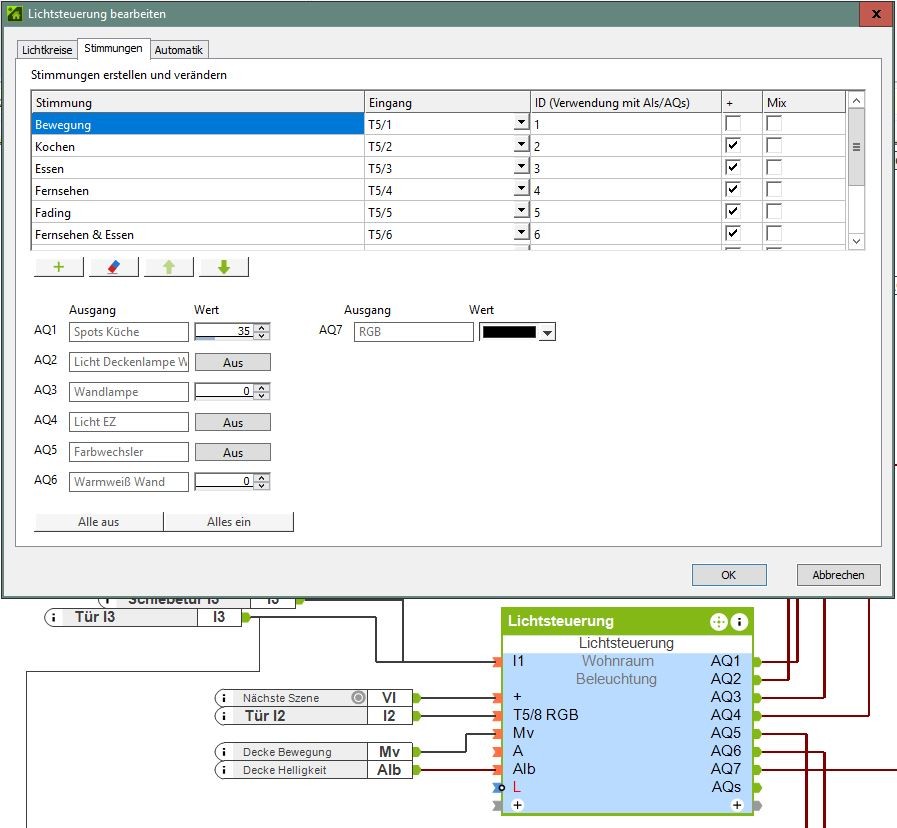897x828 pixels.
Task: Click the green plus add mood button
Action: coord(59,267)
